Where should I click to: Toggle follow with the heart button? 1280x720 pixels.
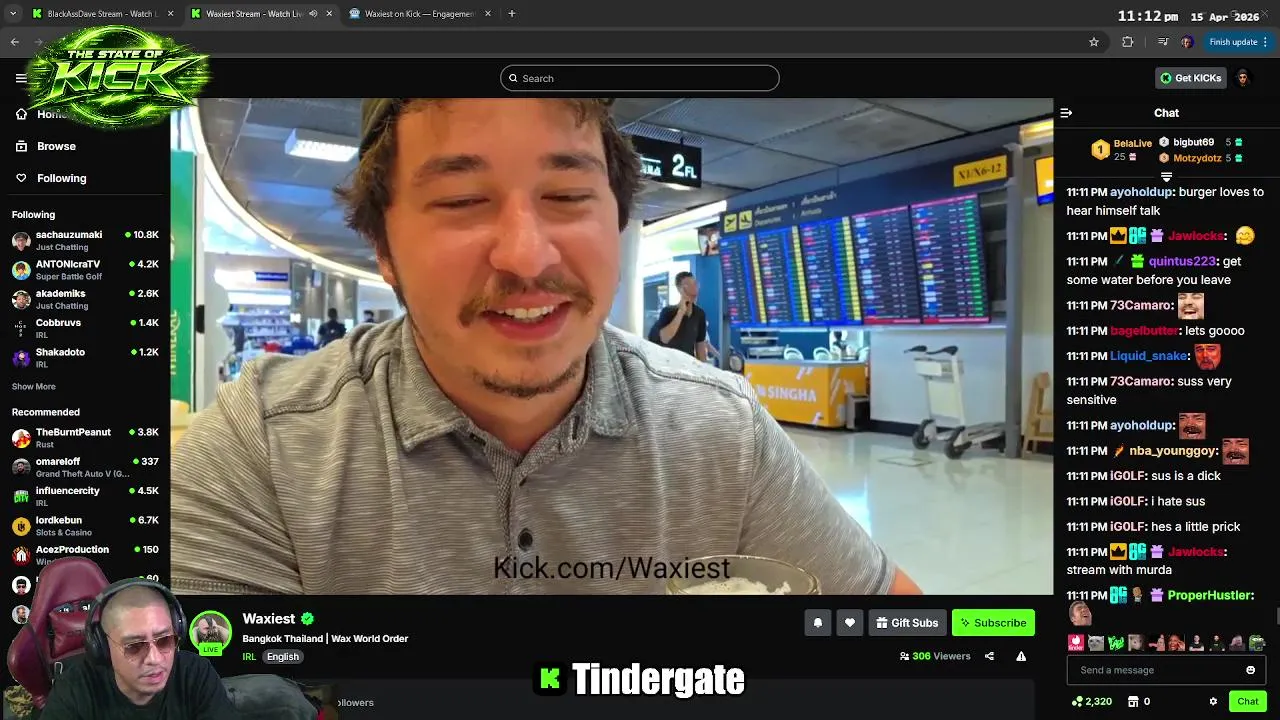(x=850, y=623)
